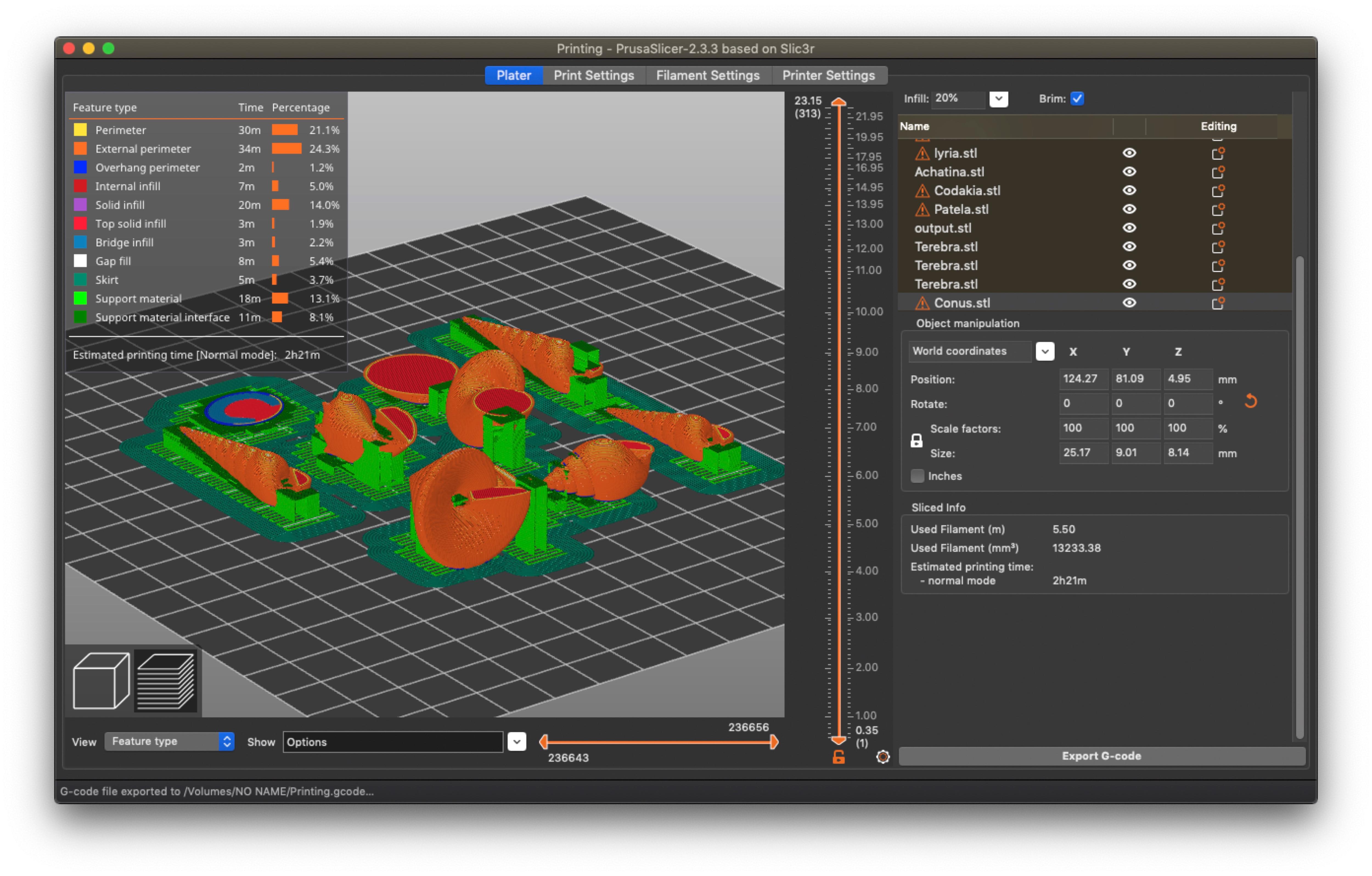This screenshot has height=876, width=1372.
Task: Open the editing icon for Conus.stl
Action: point(1218,303)
